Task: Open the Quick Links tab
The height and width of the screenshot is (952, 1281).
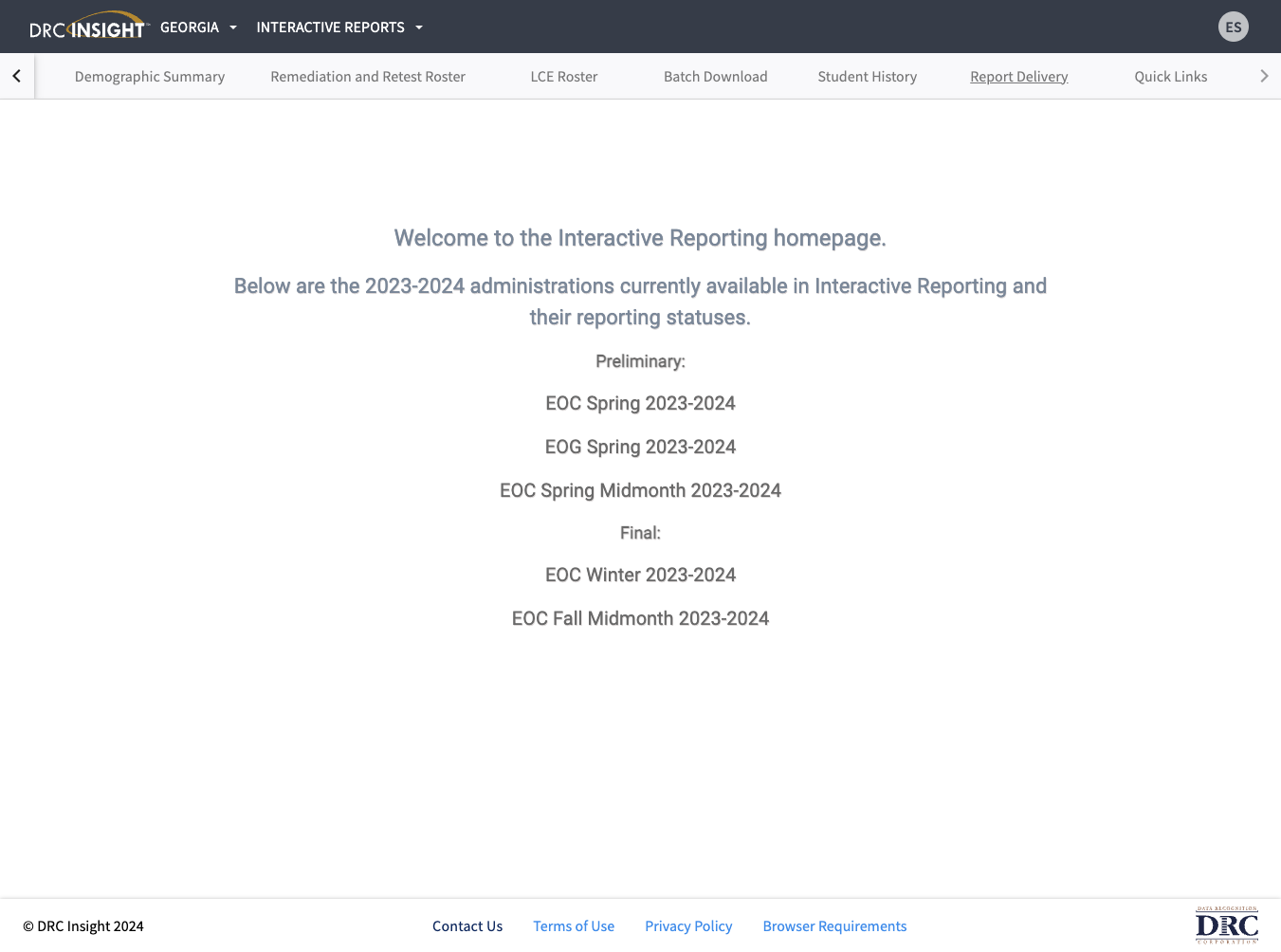Action: pos(1171,77)
